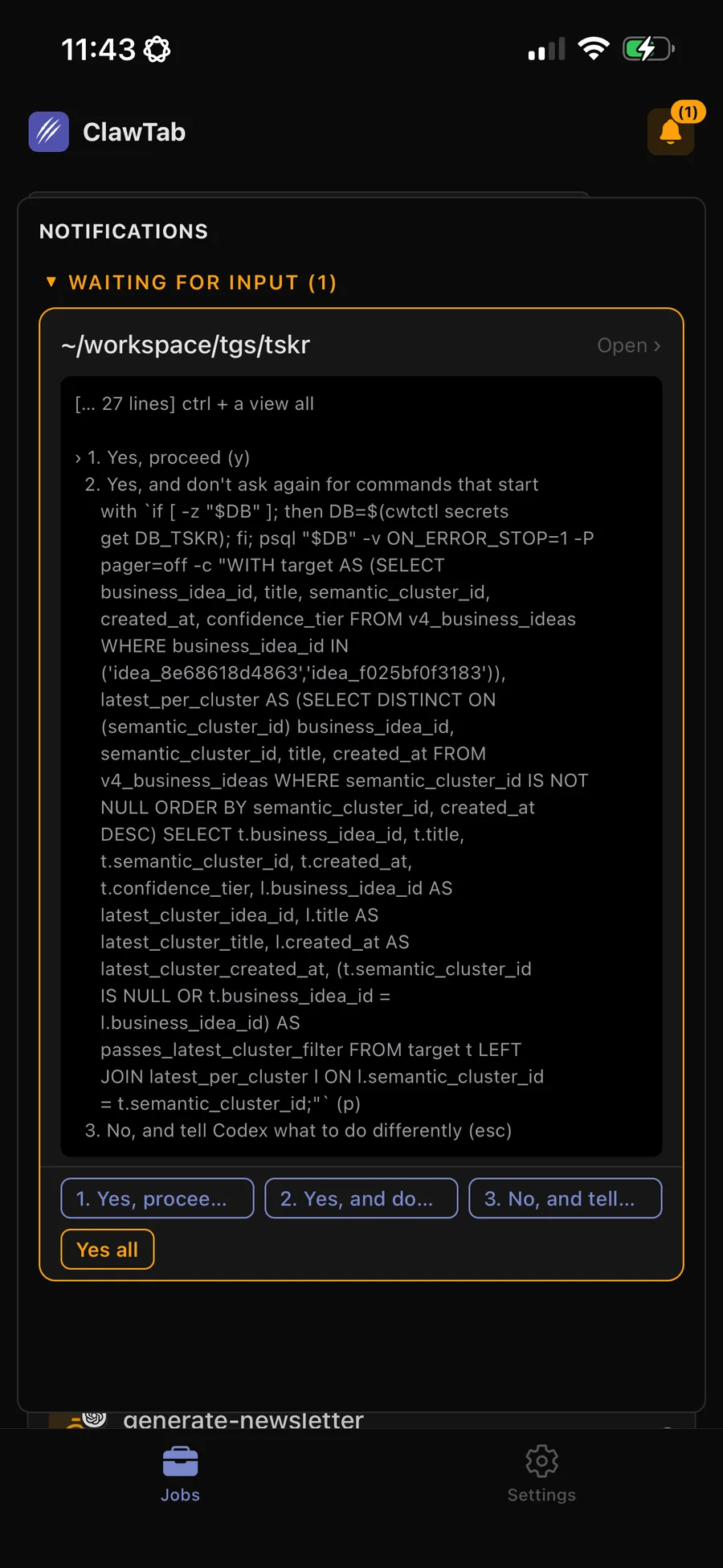Screen dimensions: 723x1568
Task: Tap the Settings gear icon
Action: point(541,1461)
